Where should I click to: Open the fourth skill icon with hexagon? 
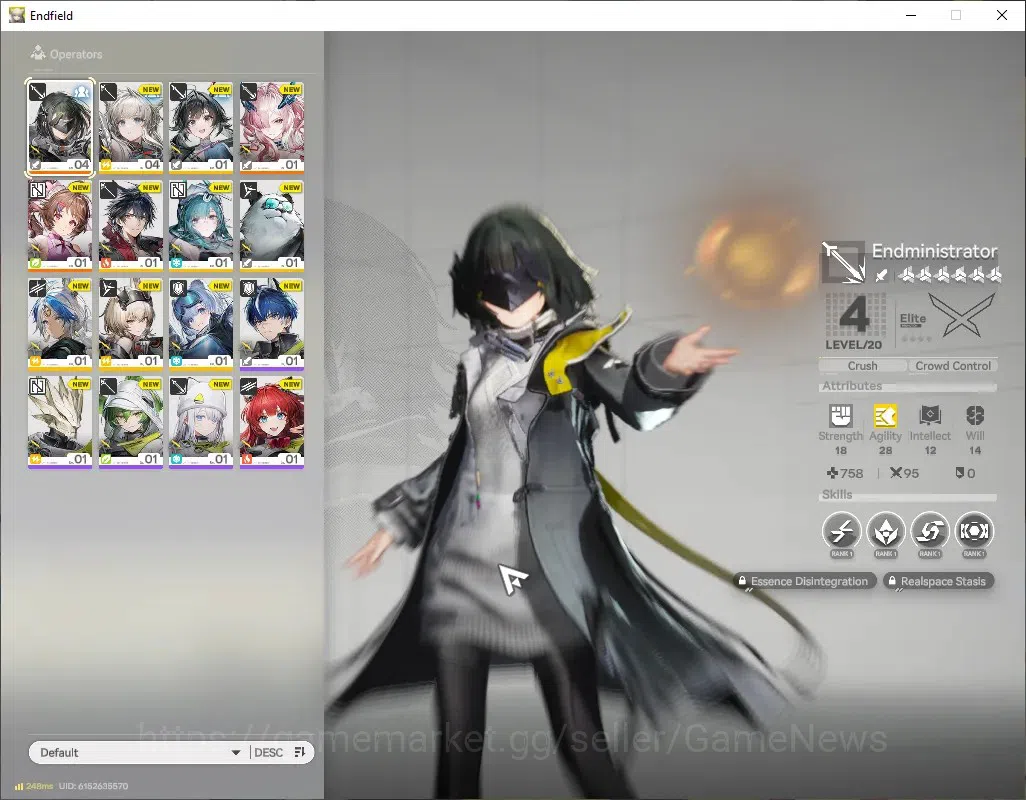click(974, 531)
